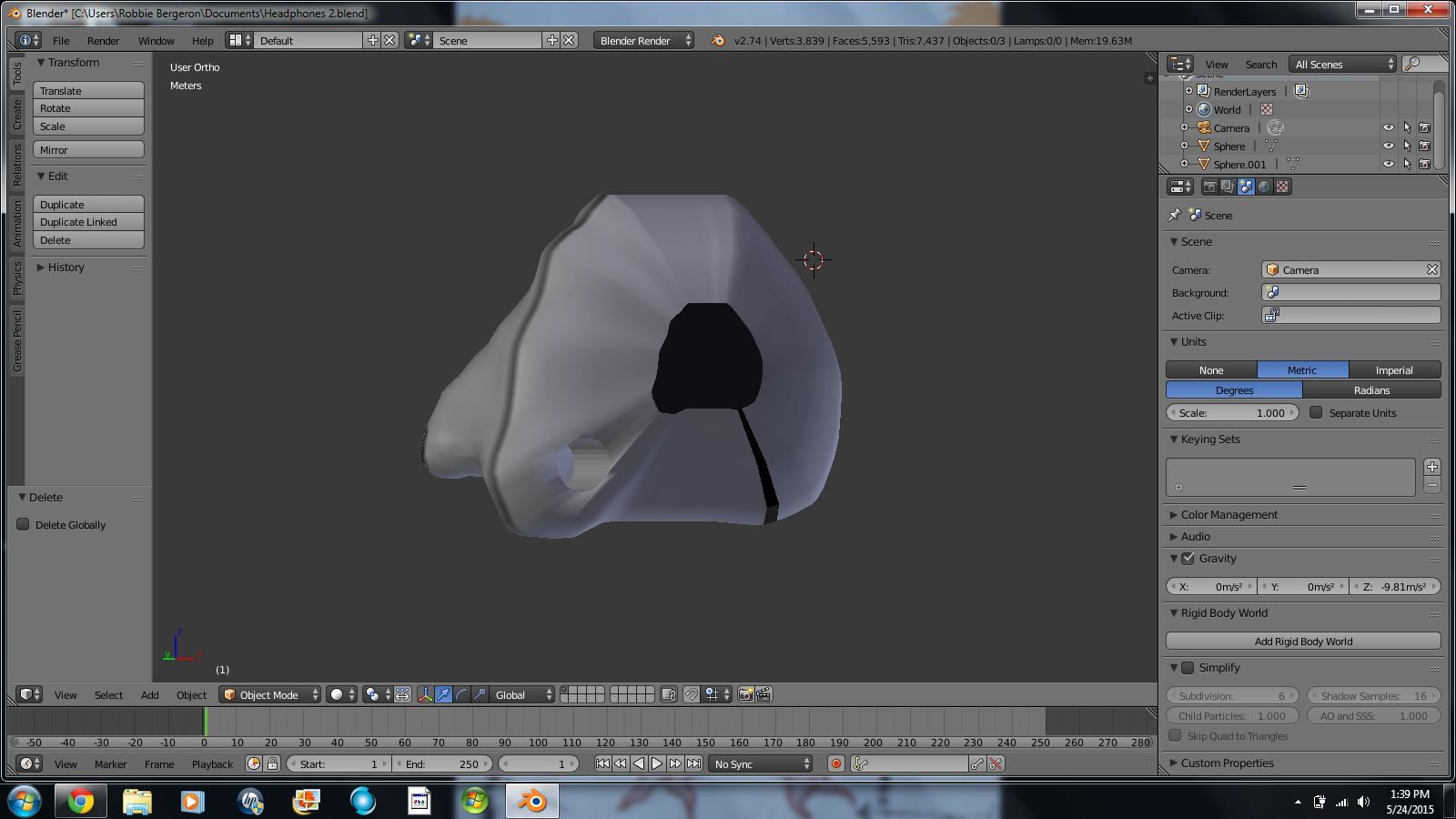
Task: Hide the Sphere.001 object in viewport
Action: (1389, 164)
